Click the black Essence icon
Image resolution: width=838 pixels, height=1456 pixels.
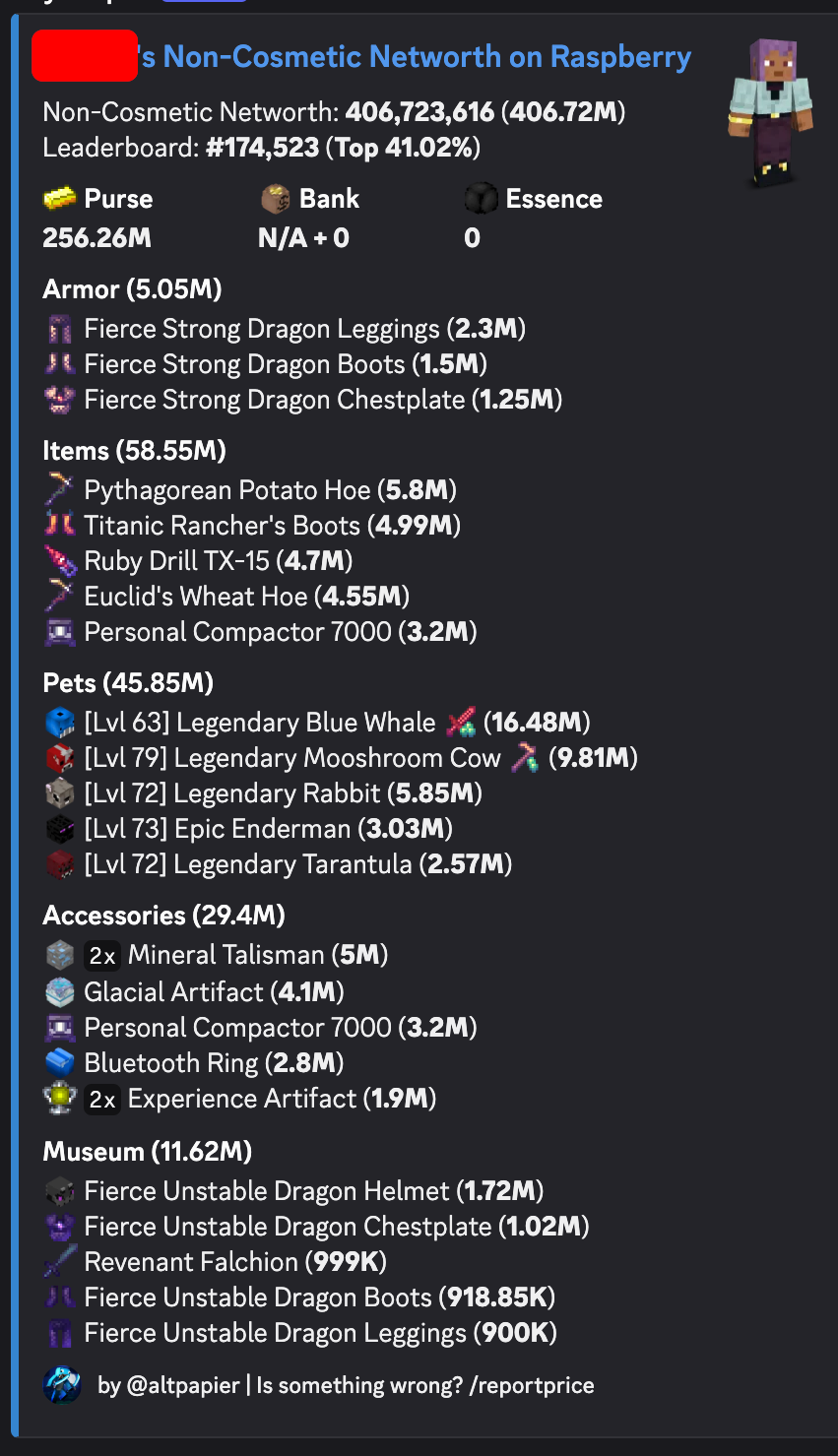[x=481, y=199]
